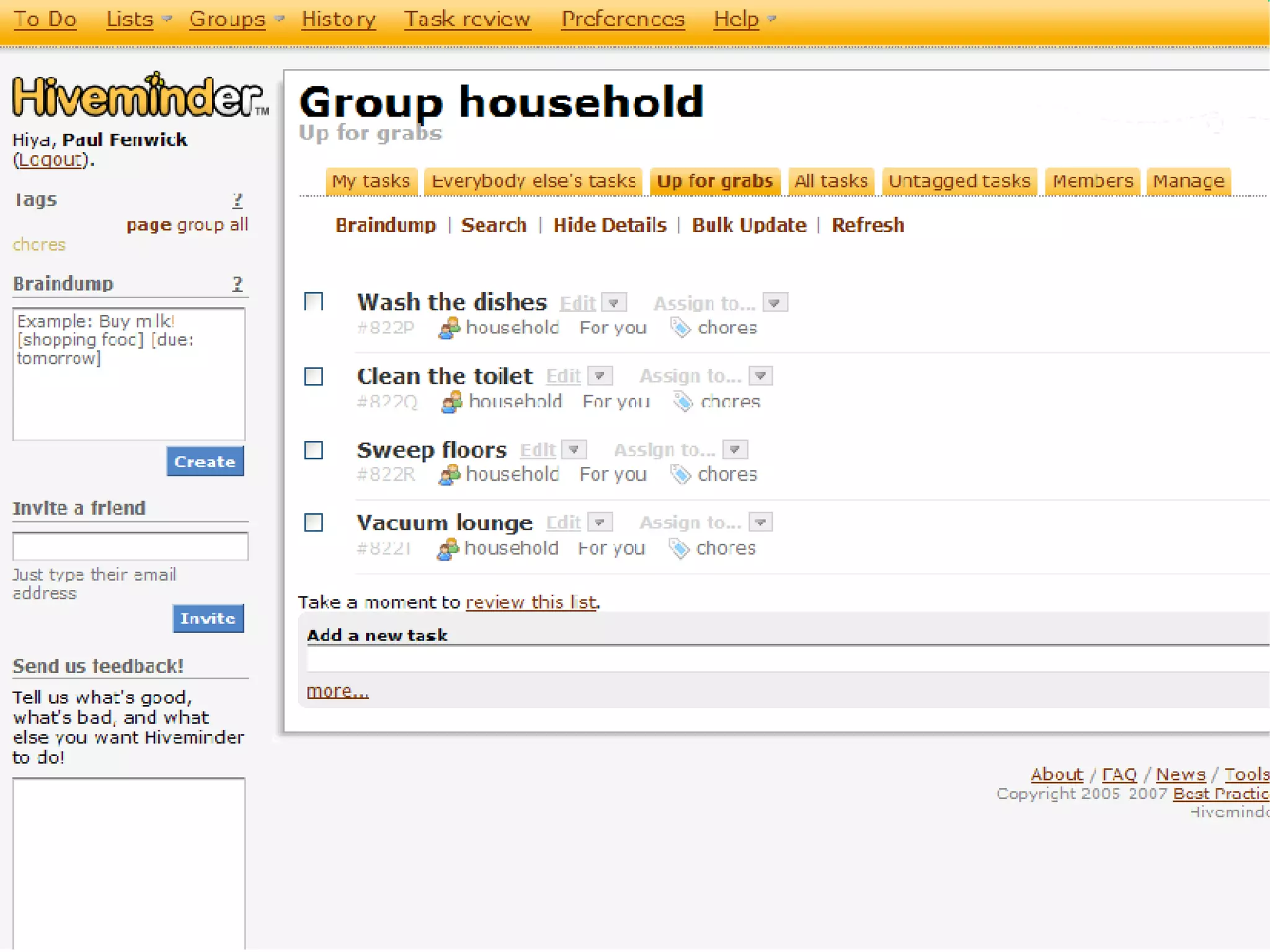Click household group icon under Wash the dishes
Screen dimensions: 1270x952
point(449,327)
